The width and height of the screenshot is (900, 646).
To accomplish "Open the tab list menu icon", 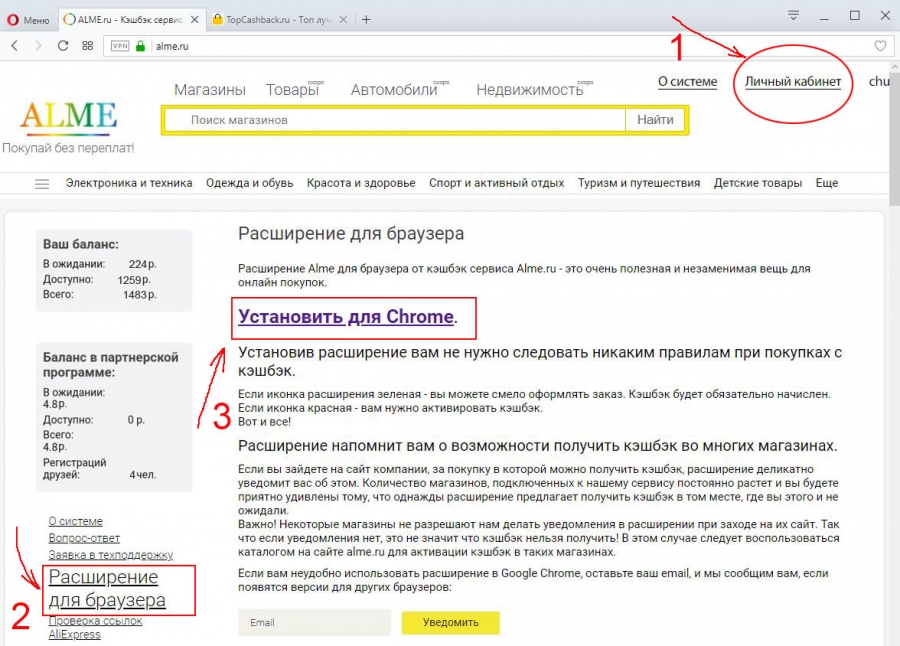I will [x=793, y=16].
